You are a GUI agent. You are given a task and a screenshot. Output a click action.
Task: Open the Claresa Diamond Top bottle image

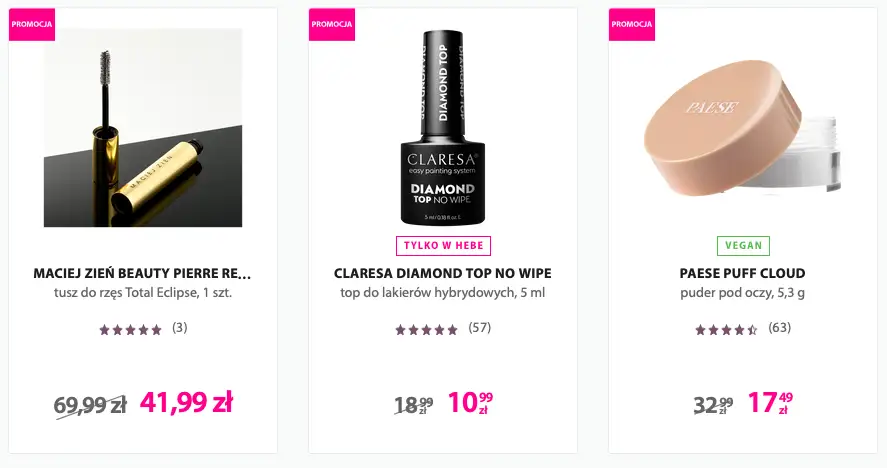(x=442, y=128)
